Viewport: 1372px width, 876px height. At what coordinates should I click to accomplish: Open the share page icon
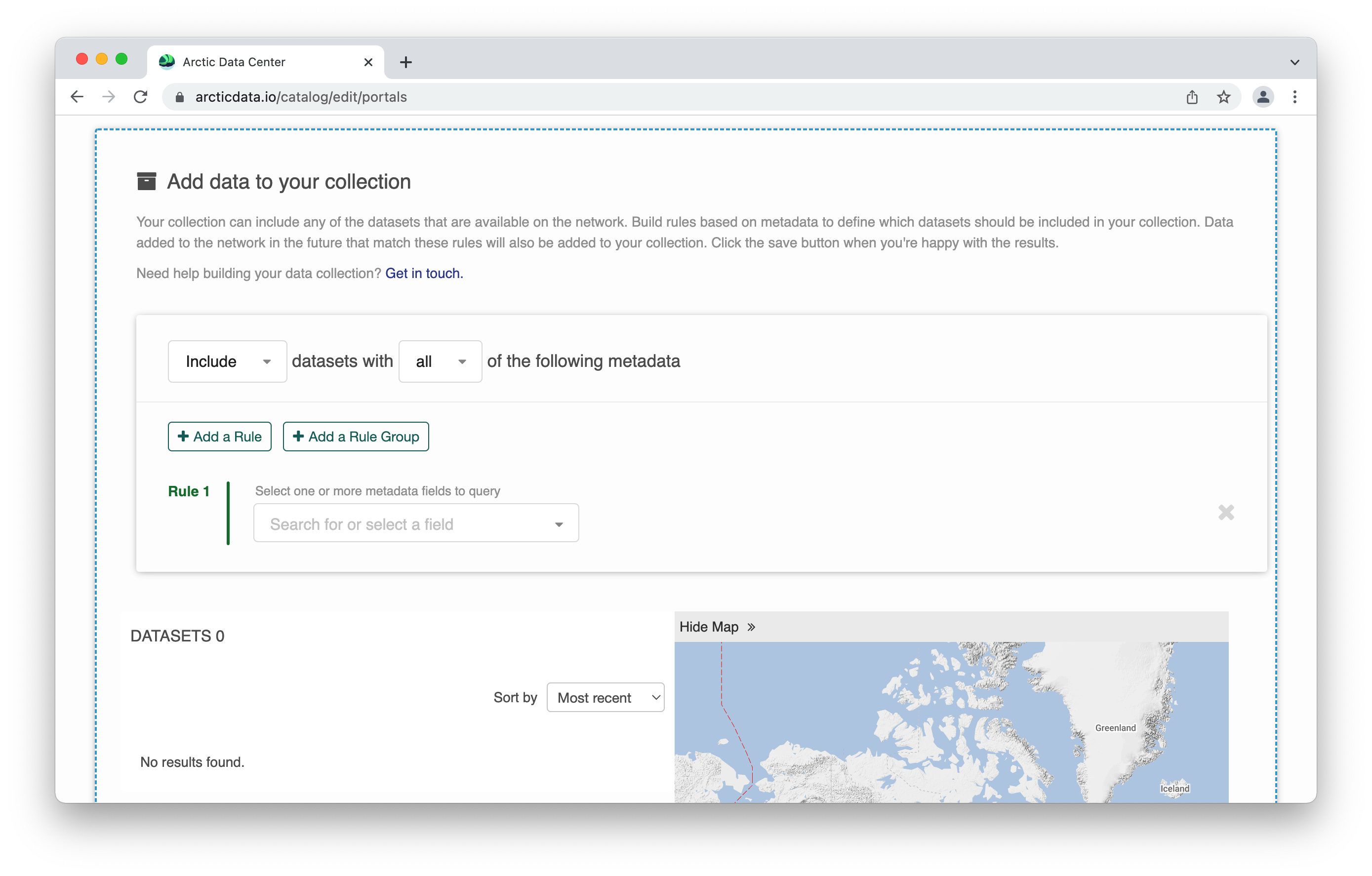pyautogui.click(x=1191, y=97)
